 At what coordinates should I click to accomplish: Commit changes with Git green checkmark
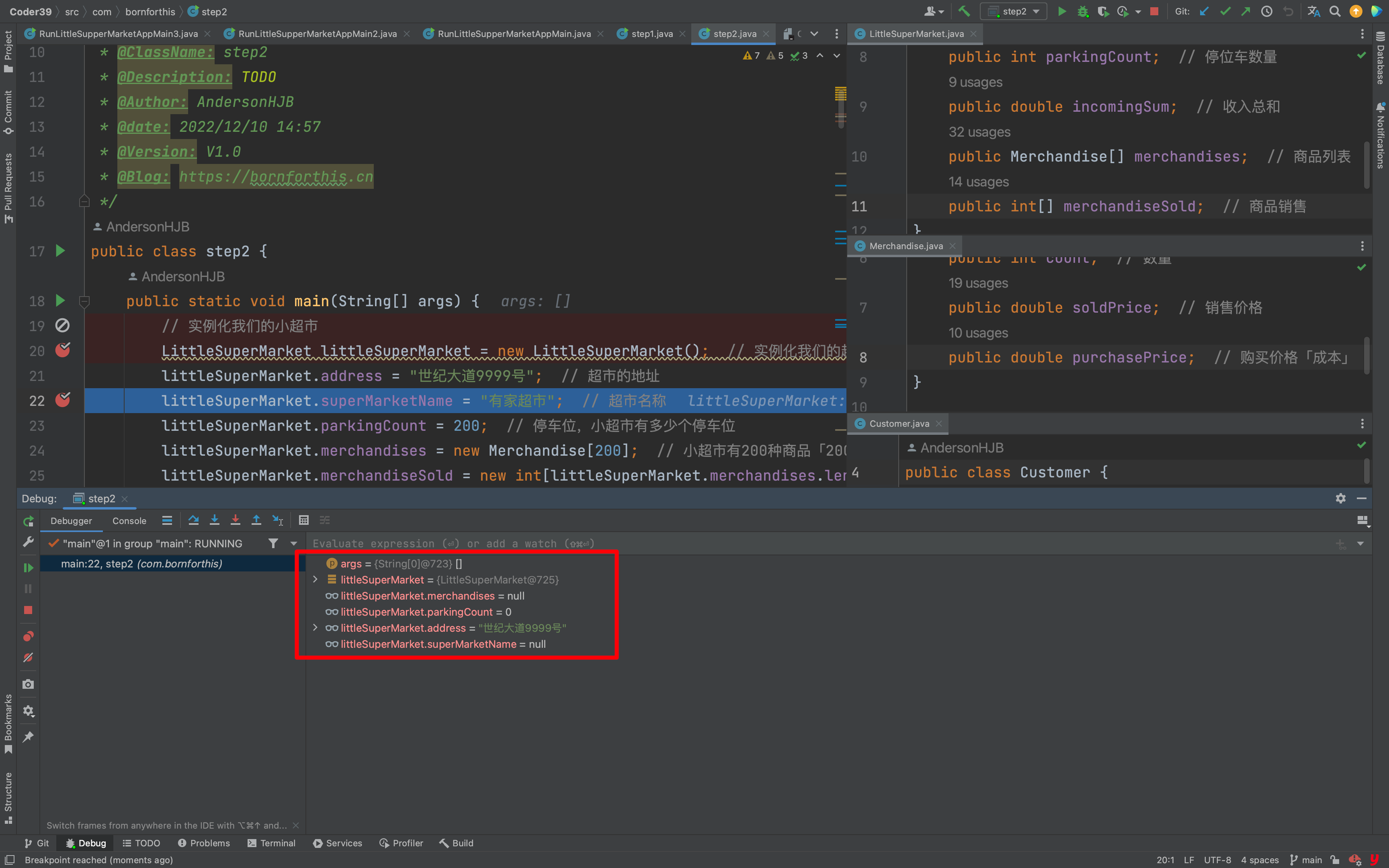coord(1225,12)
